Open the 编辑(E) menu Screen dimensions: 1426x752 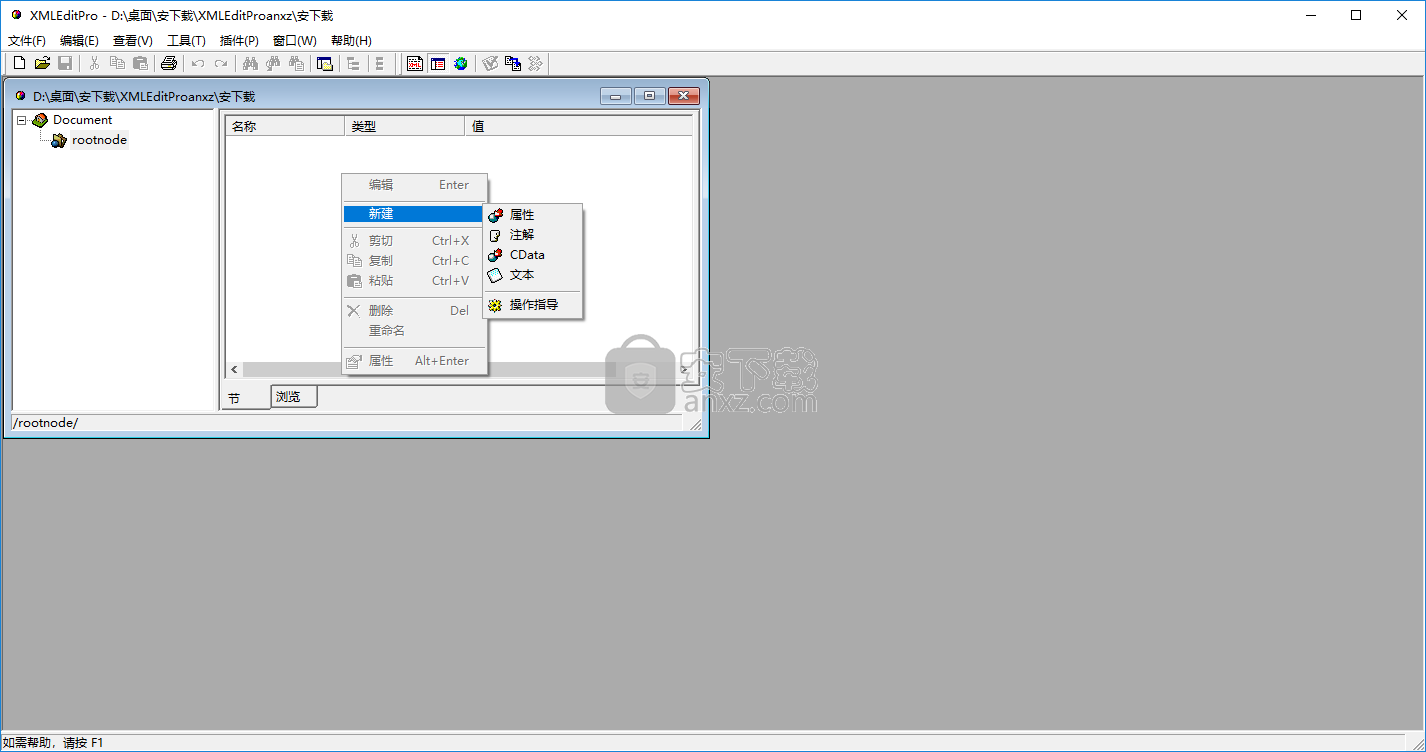pos(79,41)
